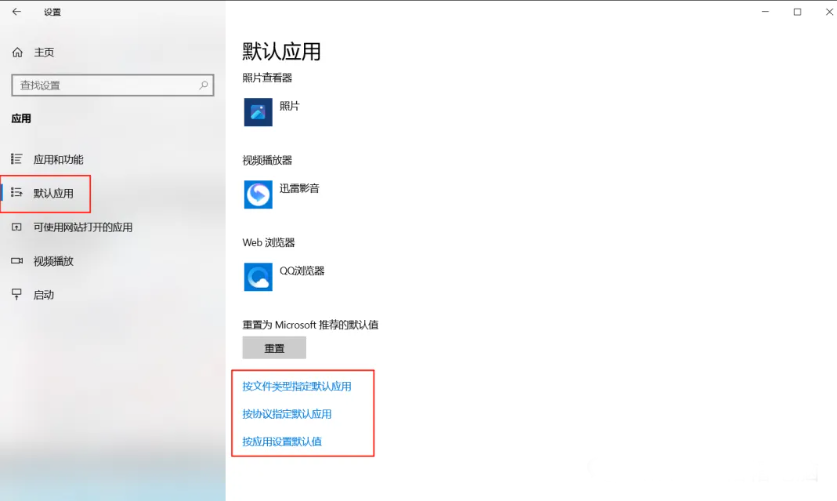Click the 默认应用 page heading
Image resolution: width=837 pixels, height=501 pixels.
tap(282, 52)
